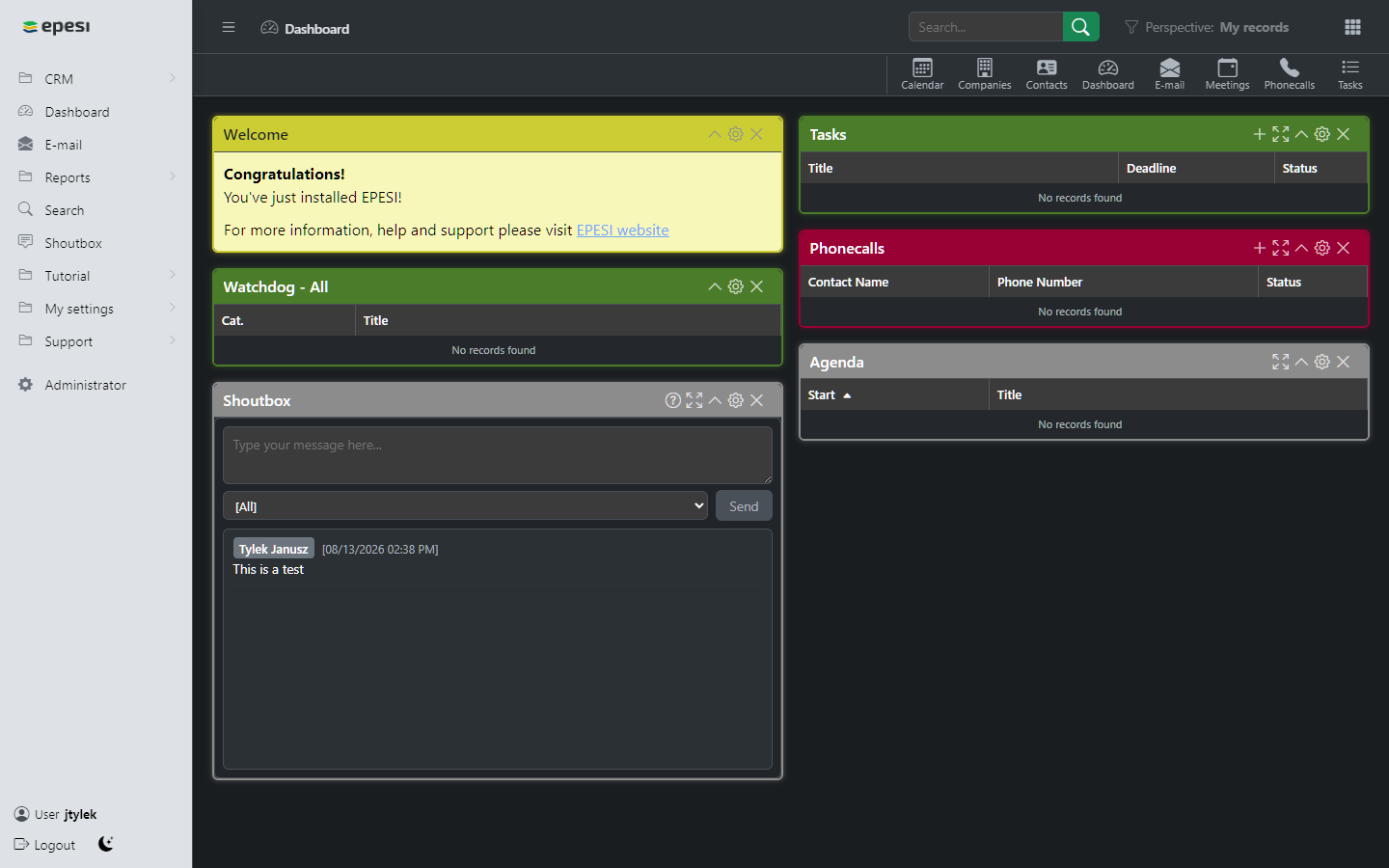Follow the EPESI website link

coord(622,230)
